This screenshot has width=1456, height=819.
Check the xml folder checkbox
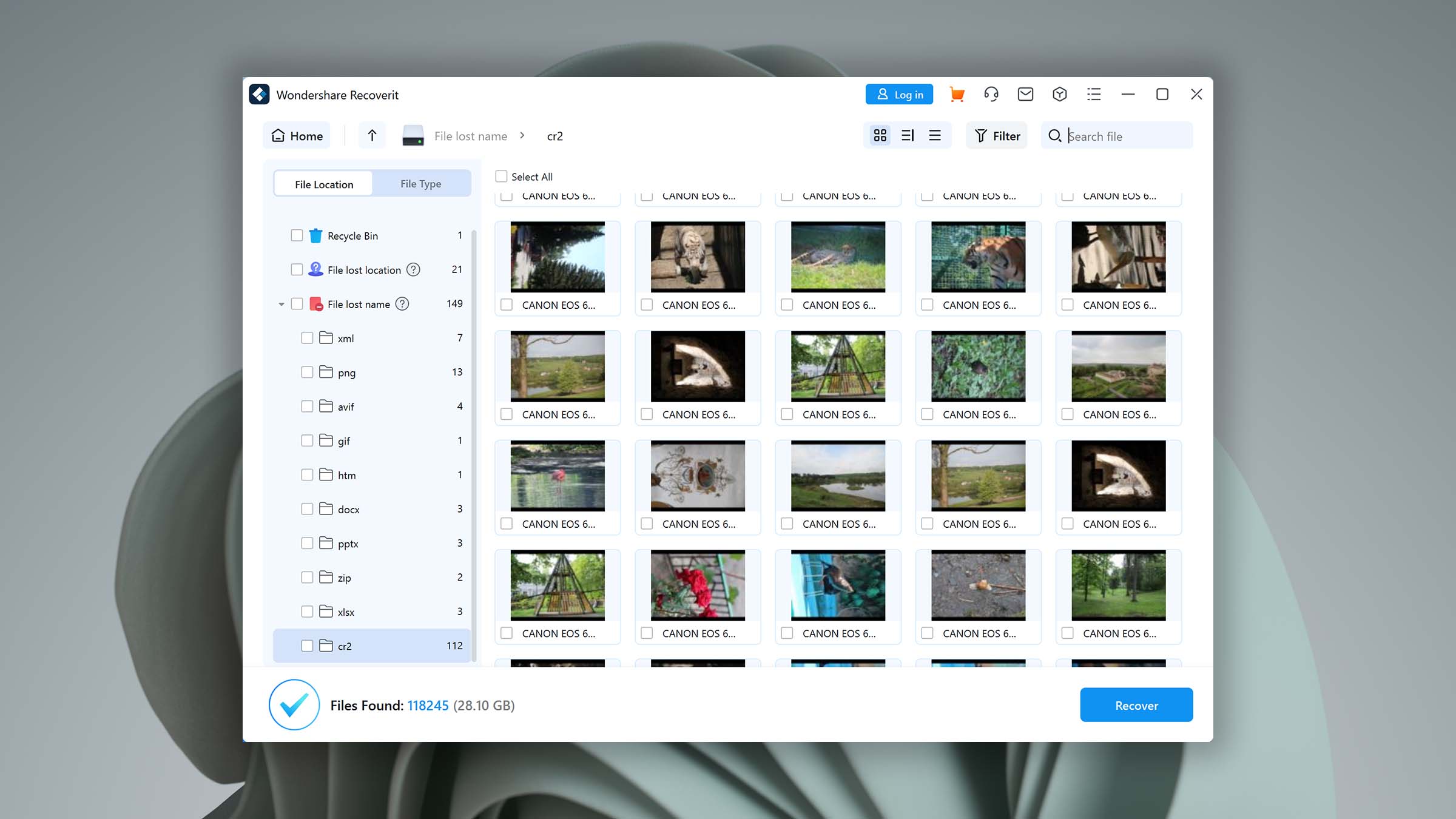(x=307, y=337)
